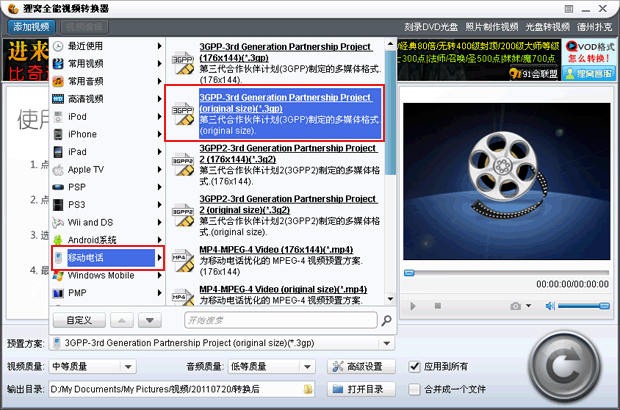Open the 音频质量 dropdown

(307, 367)
